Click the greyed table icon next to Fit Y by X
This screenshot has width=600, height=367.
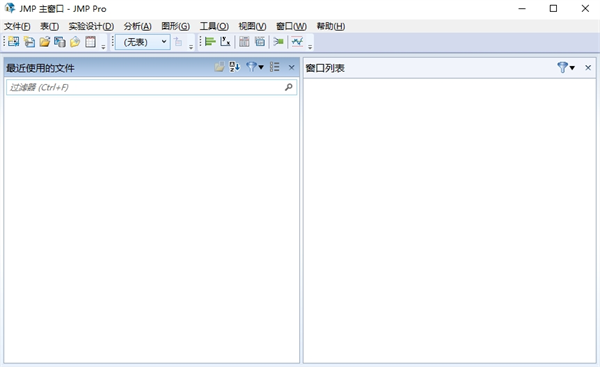point(244,41)
